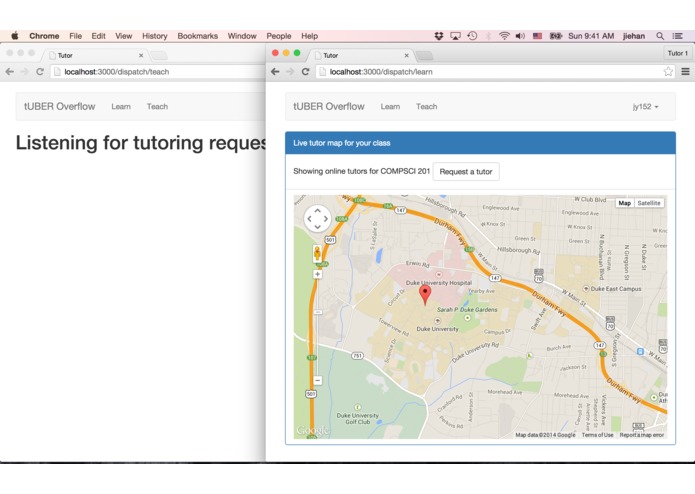Close the Tutor tab in back window
Image resolution: width=695 pixels, height=494 pixels.
(141, 55)
